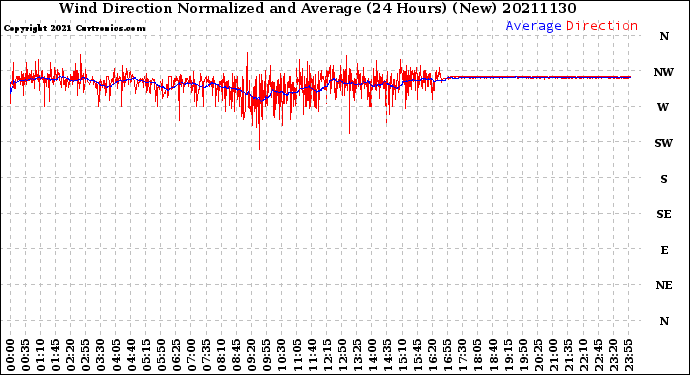The image size is (690, 375).
Task: Click the 14:00 time axis label
Action: 372,355
